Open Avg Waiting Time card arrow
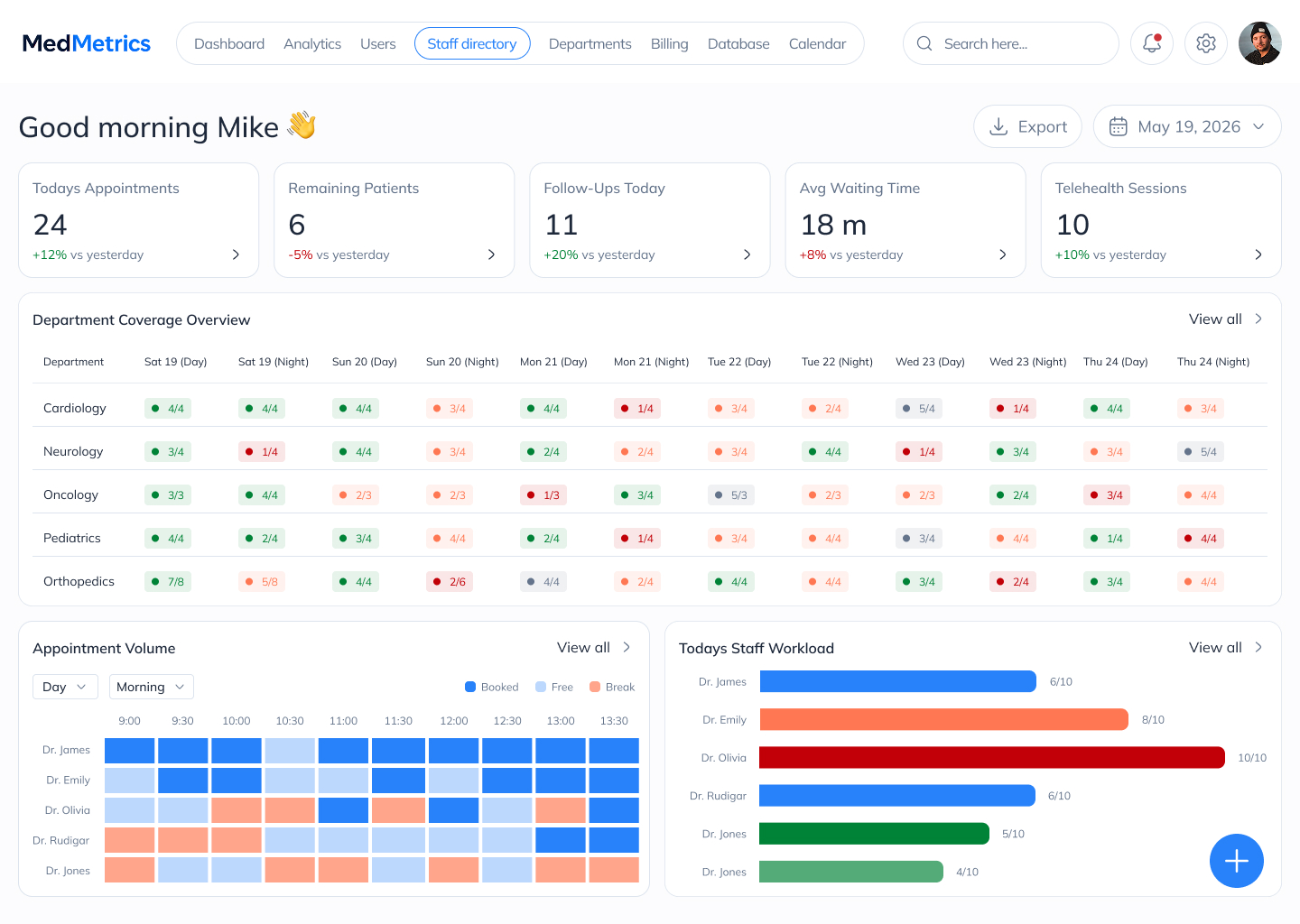The image size is (1300, 924). coord(1002,254)
